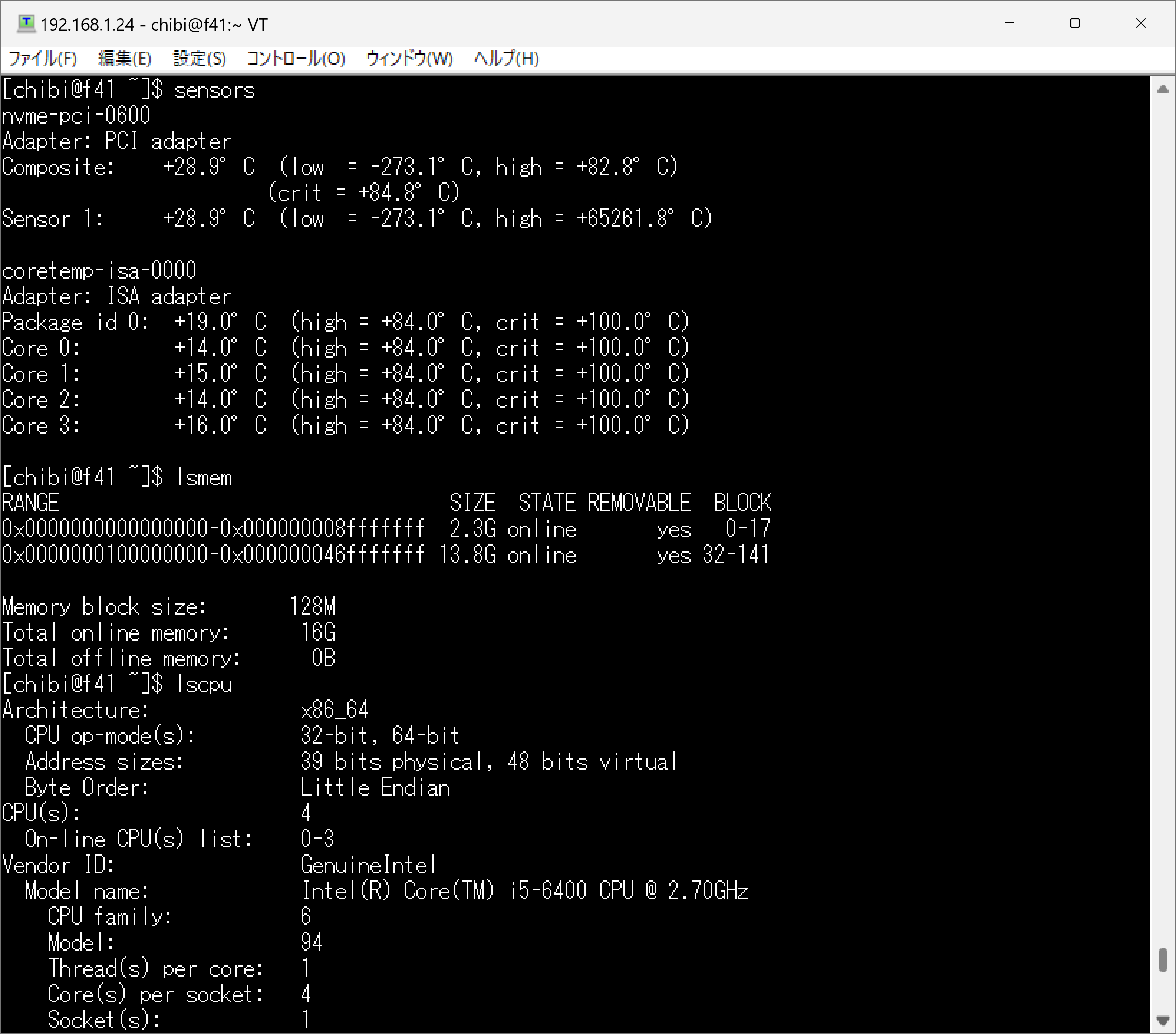Click the Tera Term icon in title bar

[26, 23]
